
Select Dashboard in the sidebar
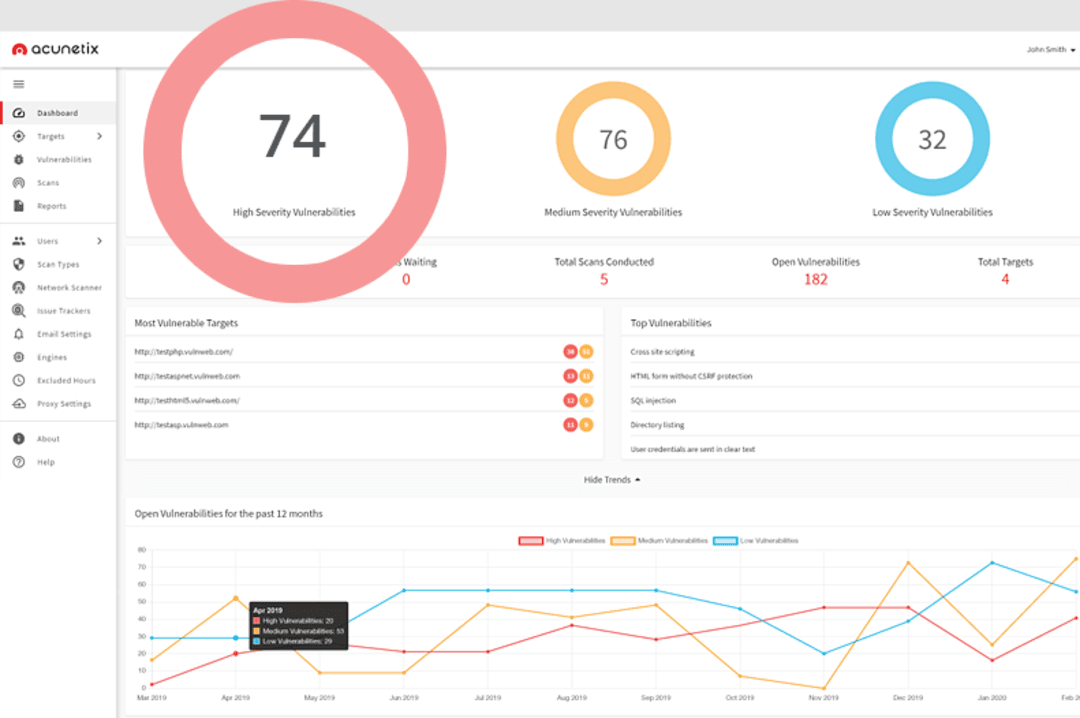(57, 113)
